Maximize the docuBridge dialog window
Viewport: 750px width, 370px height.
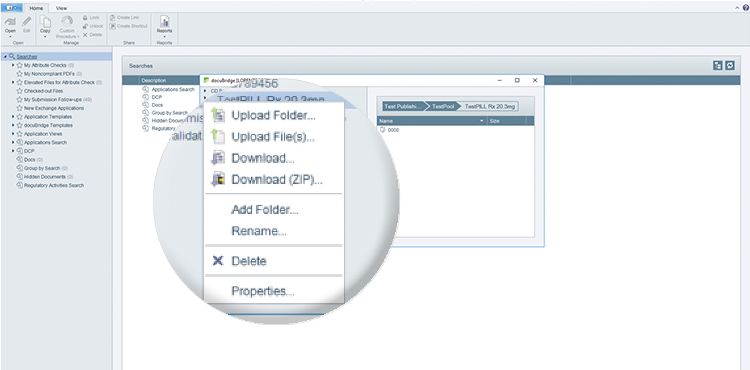517,80
